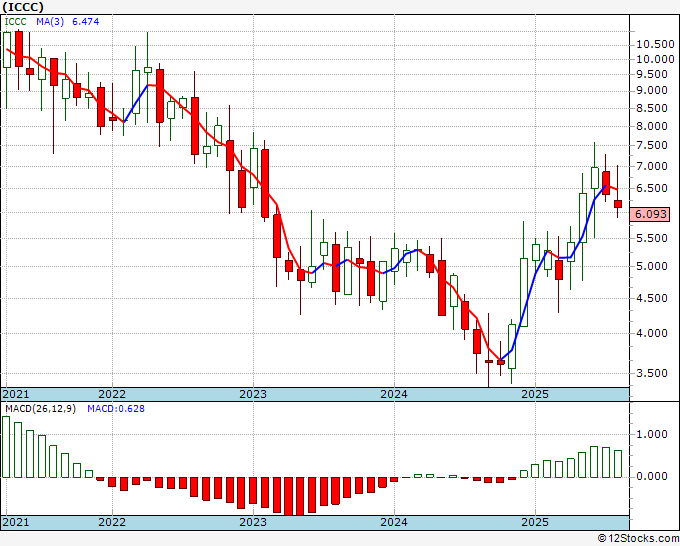Click the last red candlestick near 6.093
Viewport: 680px width, 546px height.
tap(618, 204)
